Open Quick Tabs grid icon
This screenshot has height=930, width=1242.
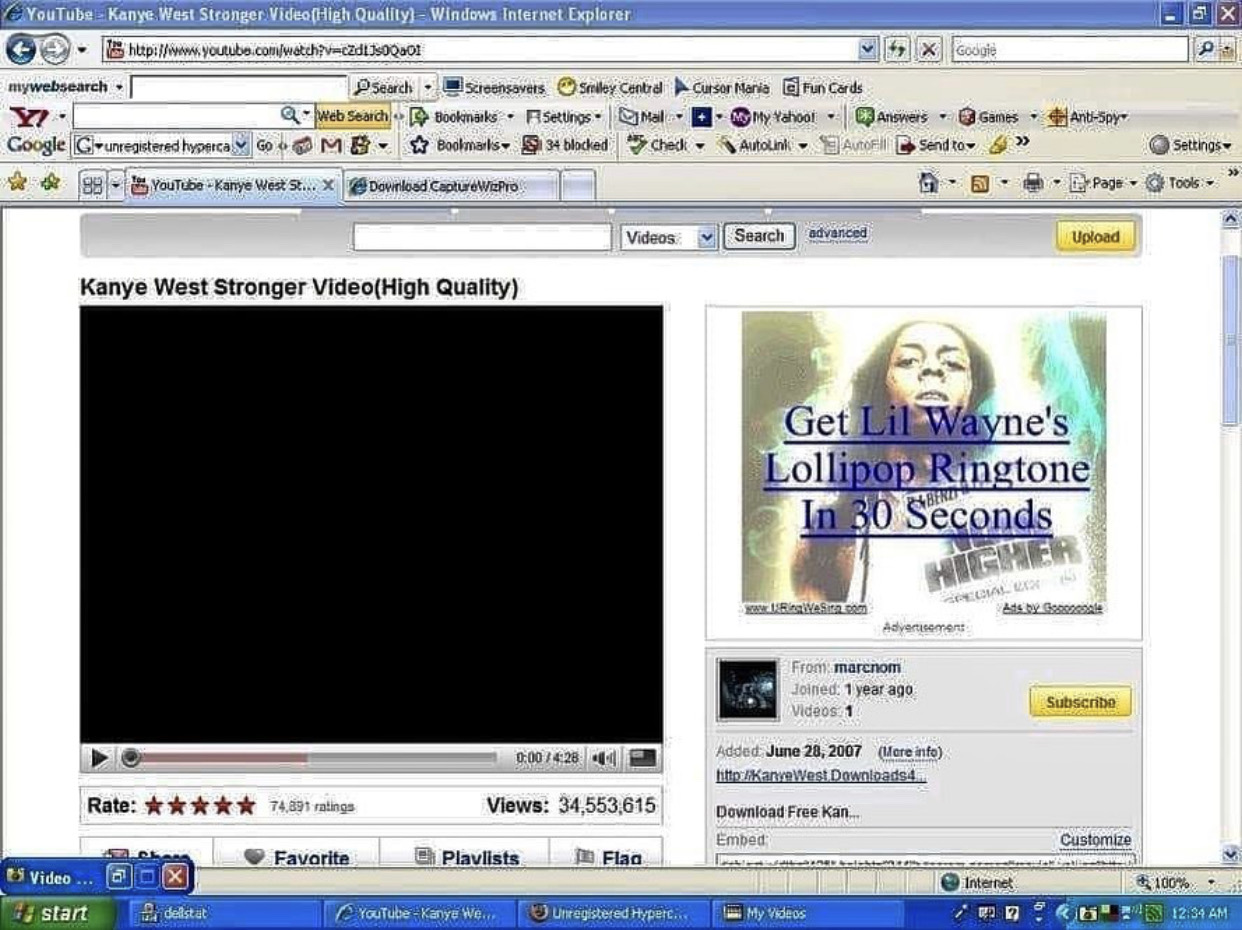coord(93,185)
